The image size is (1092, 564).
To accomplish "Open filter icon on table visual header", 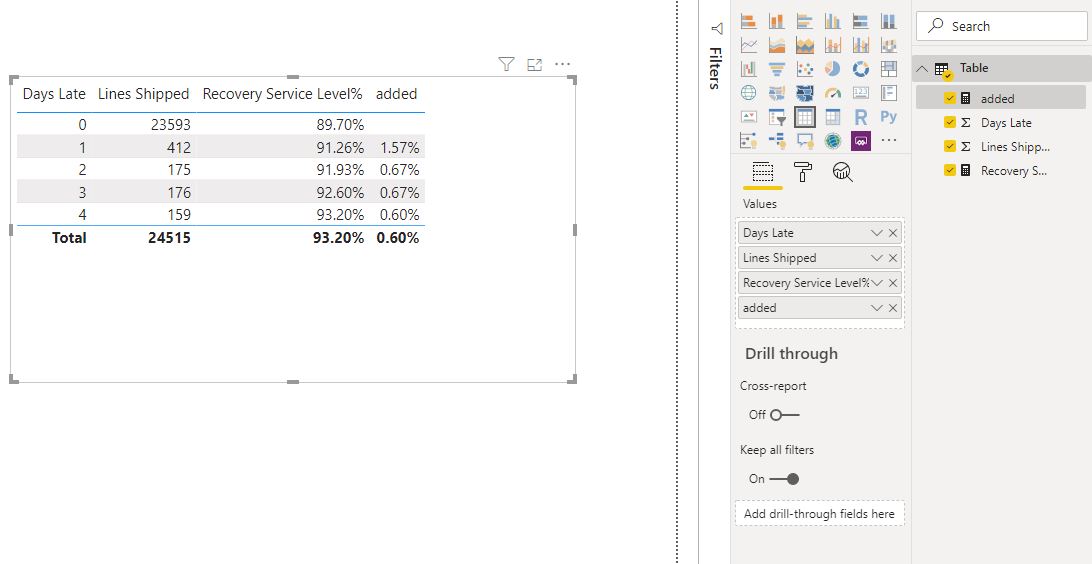I will click(506, 65).
